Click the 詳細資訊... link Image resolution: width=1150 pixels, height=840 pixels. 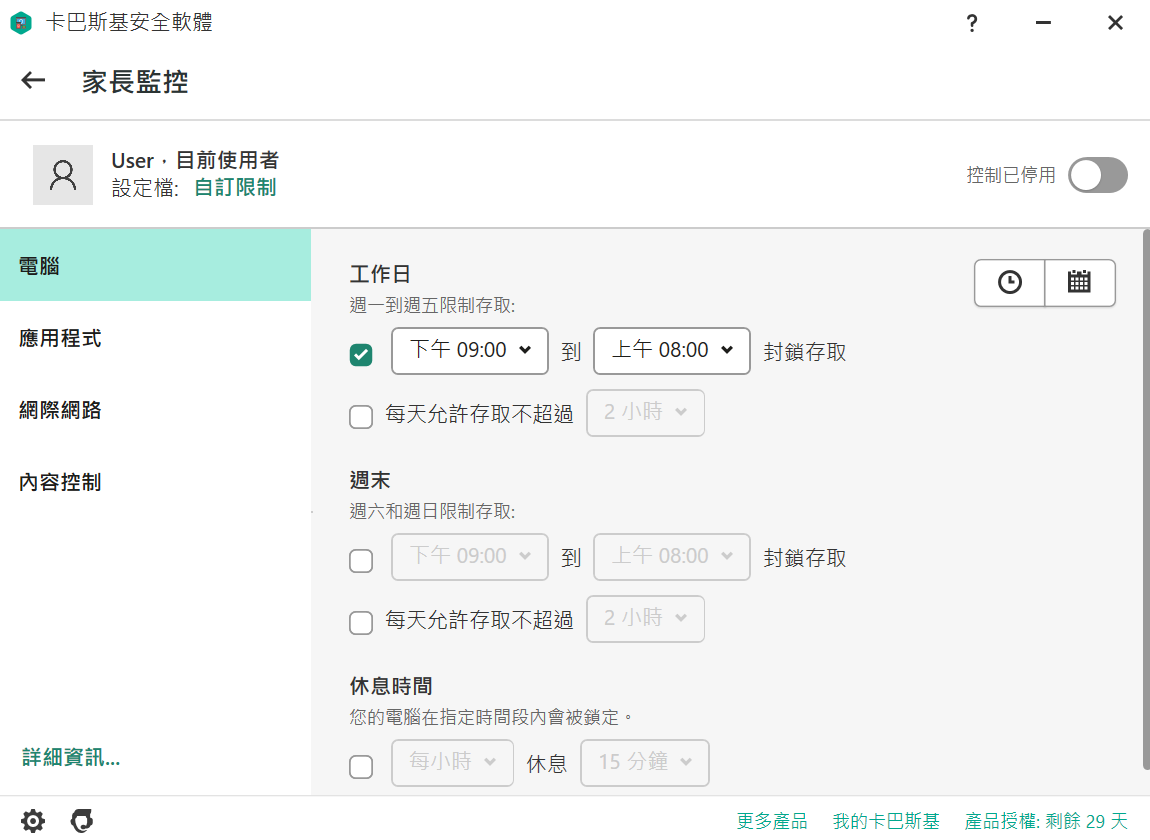[71, 757]
